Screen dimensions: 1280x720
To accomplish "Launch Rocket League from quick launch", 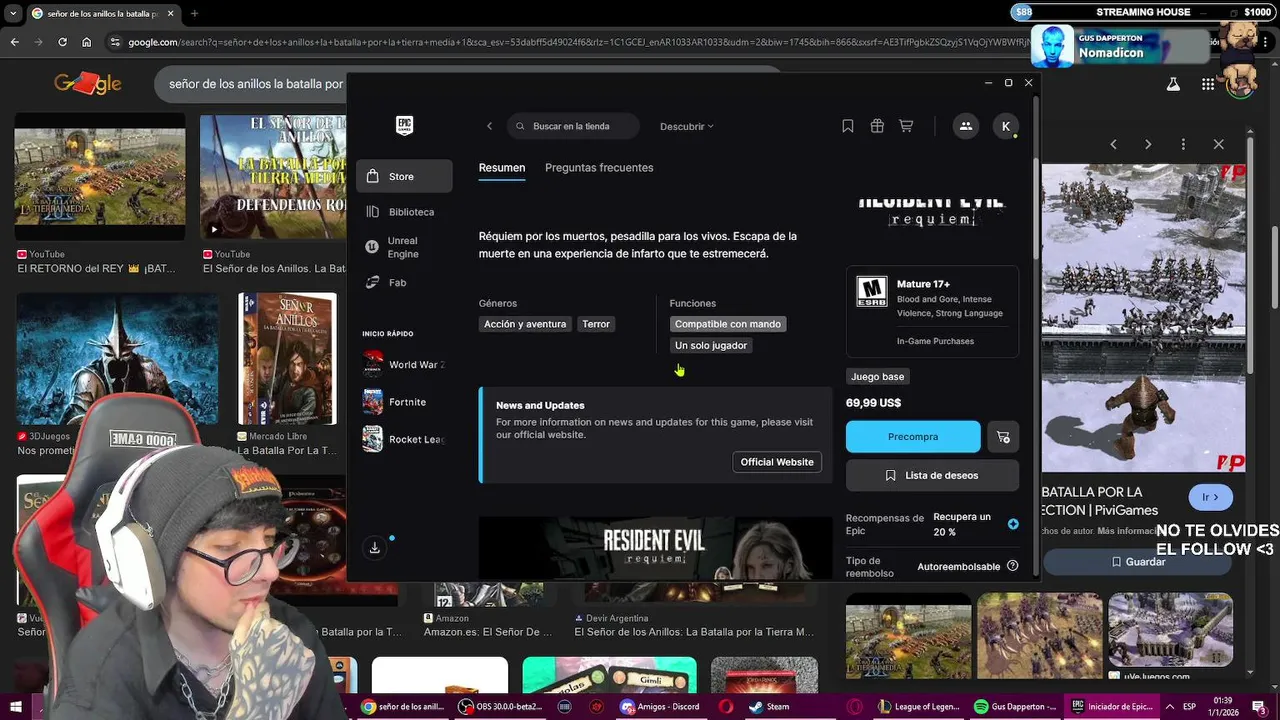I will pyautogui.click(x=404, y=440).
